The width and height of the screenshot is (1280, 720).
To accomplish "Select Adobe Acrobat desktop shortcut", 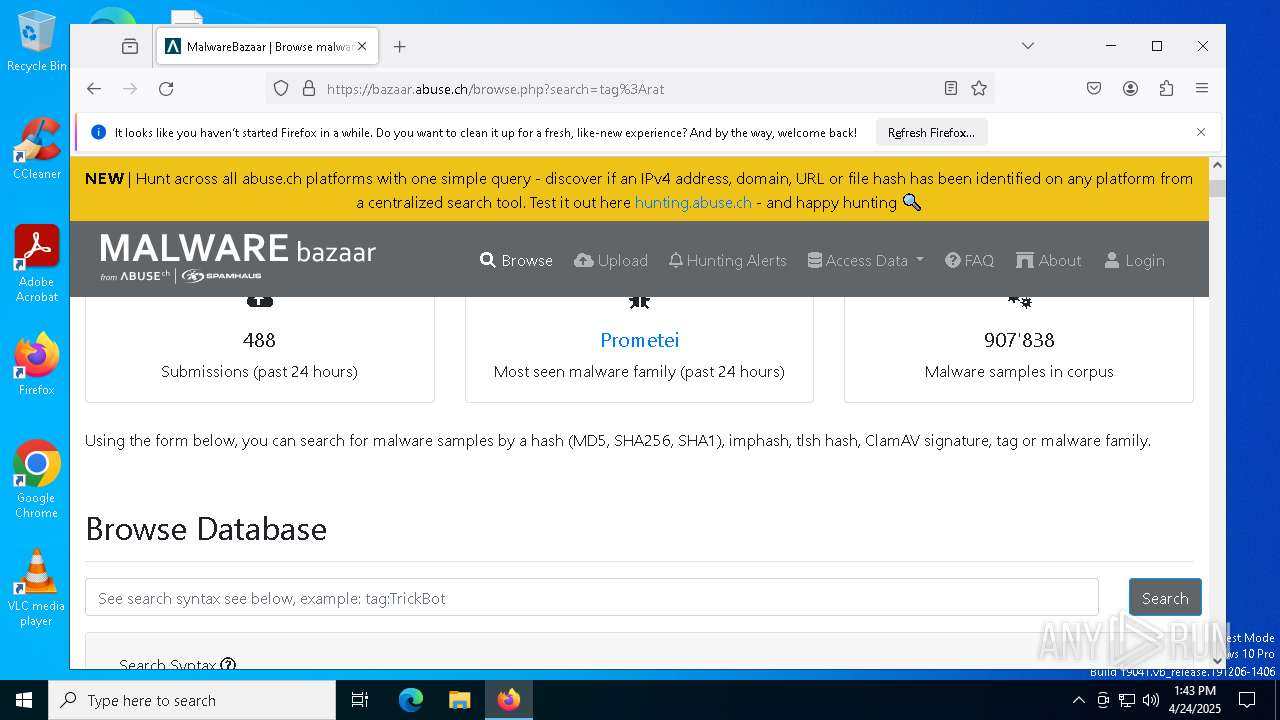I will [x=36, y=264].
